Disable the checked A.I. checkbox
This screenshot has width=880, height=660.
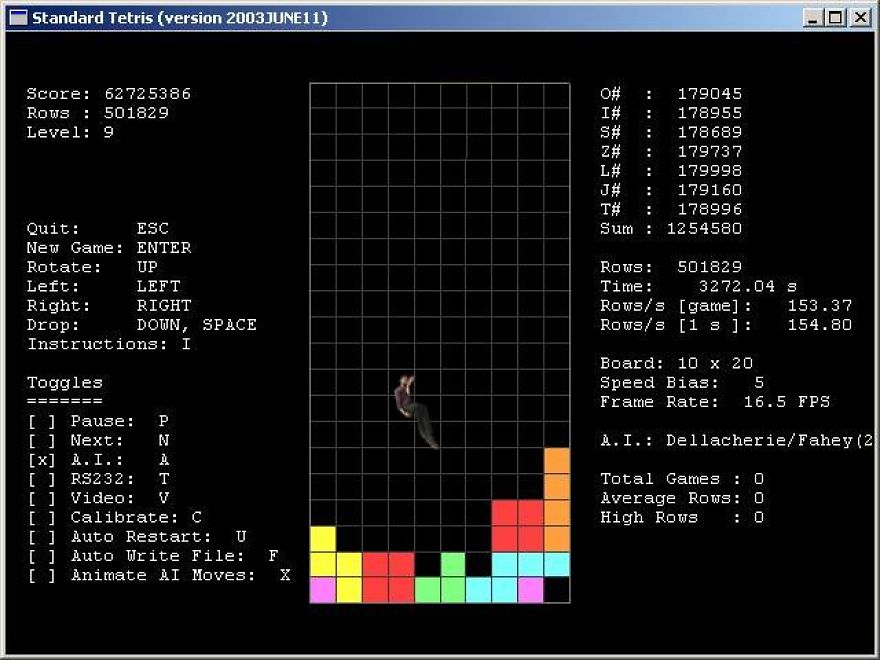coord(42,460)
